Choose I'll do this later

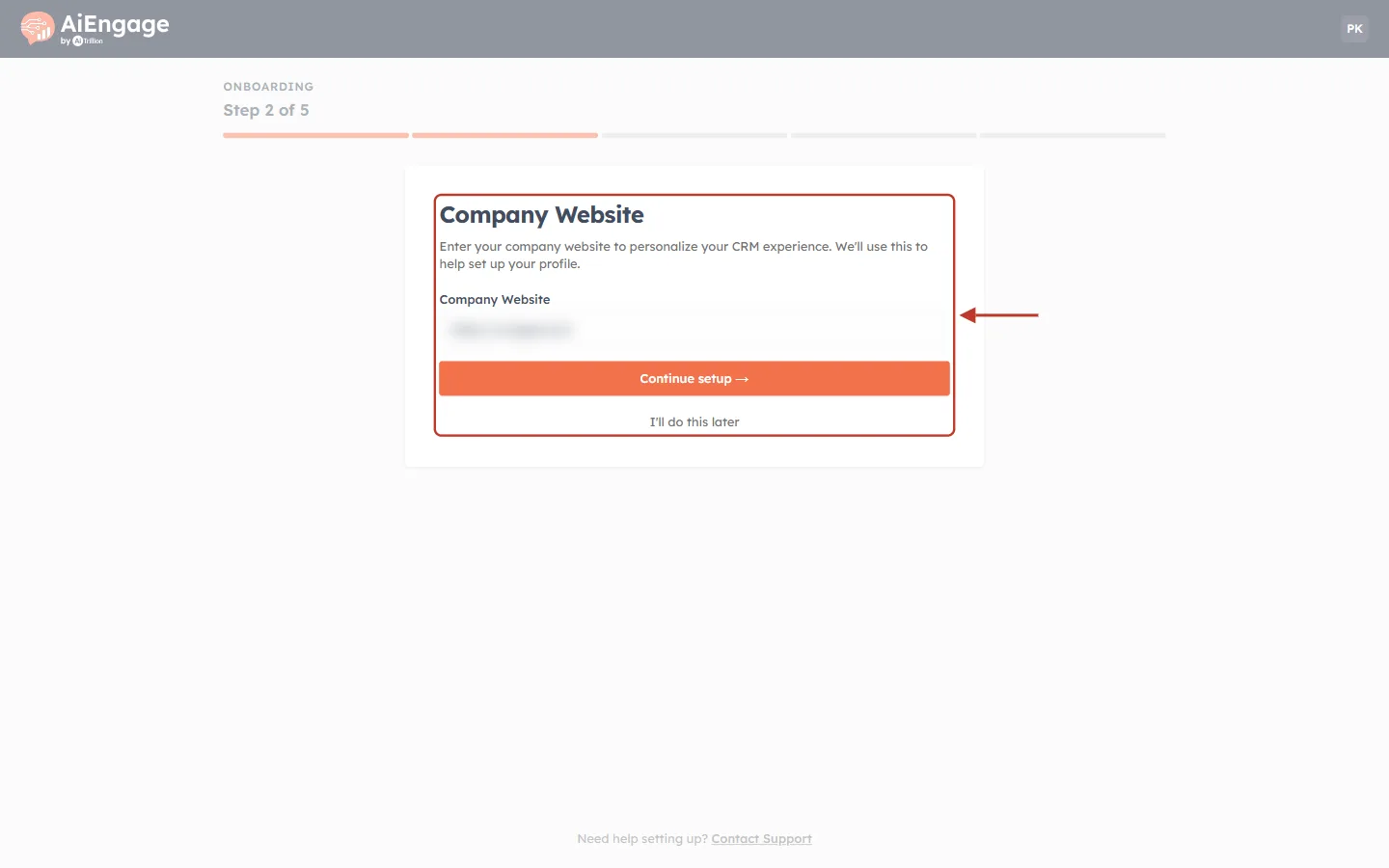tap(694, 422)
